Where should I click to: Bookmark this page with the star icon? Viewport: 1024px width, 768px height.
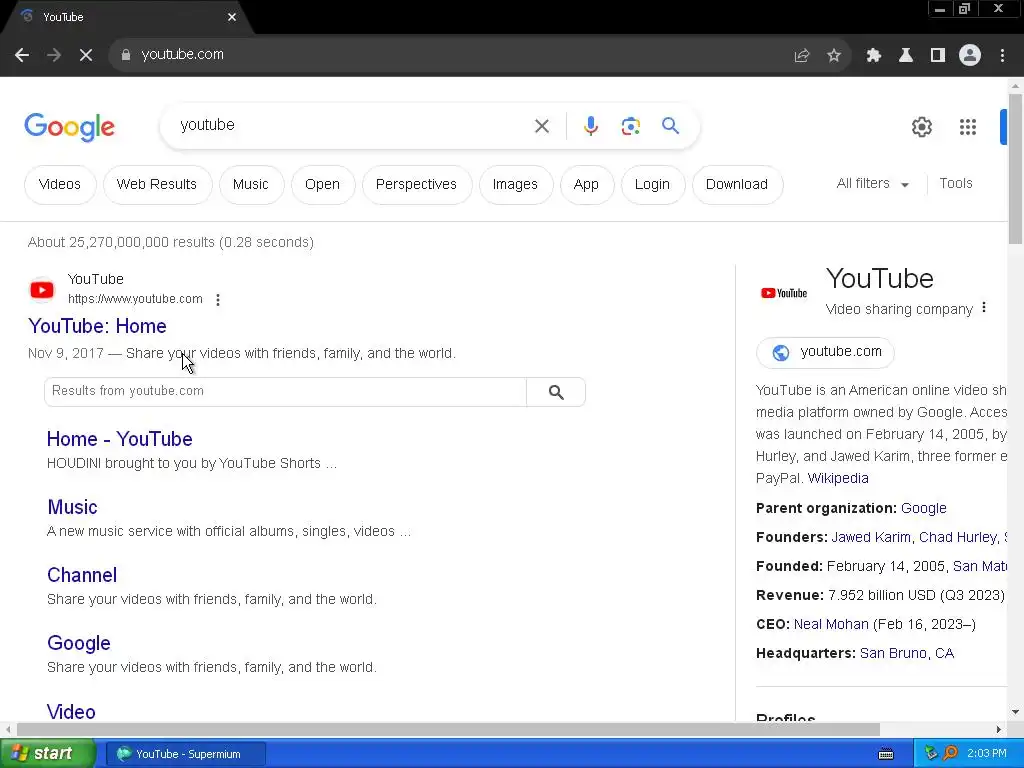[x=834, y=56]
